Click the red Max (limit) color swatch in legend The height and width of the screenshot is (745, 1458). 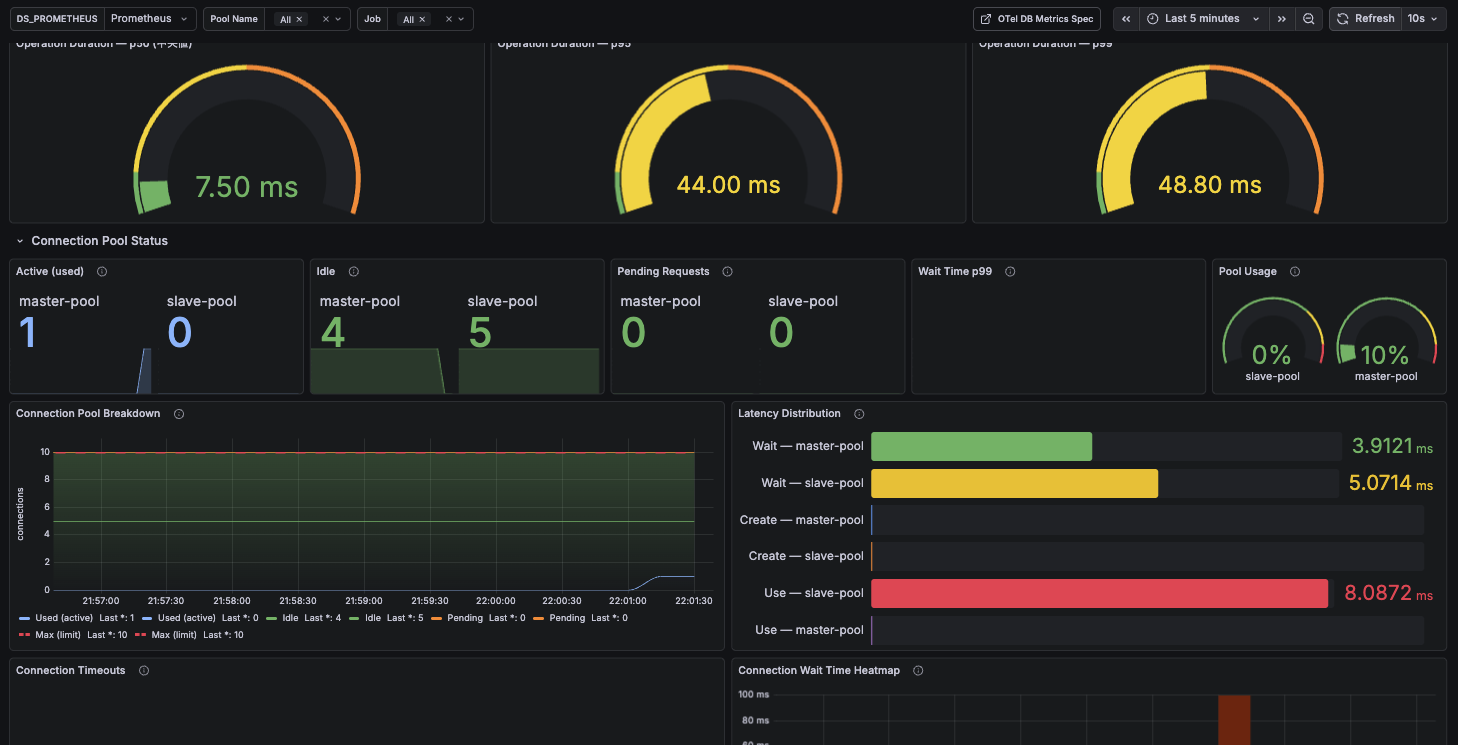pyautogui.click(x=26, y=634)
